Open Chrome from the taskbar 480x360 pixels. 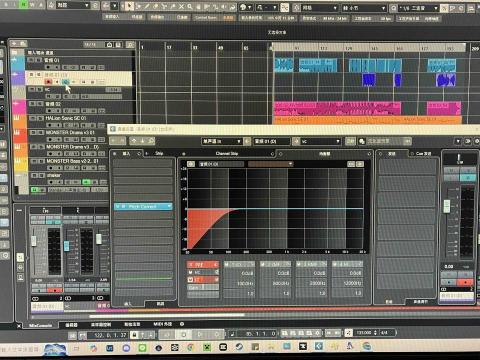pos(190,348)
